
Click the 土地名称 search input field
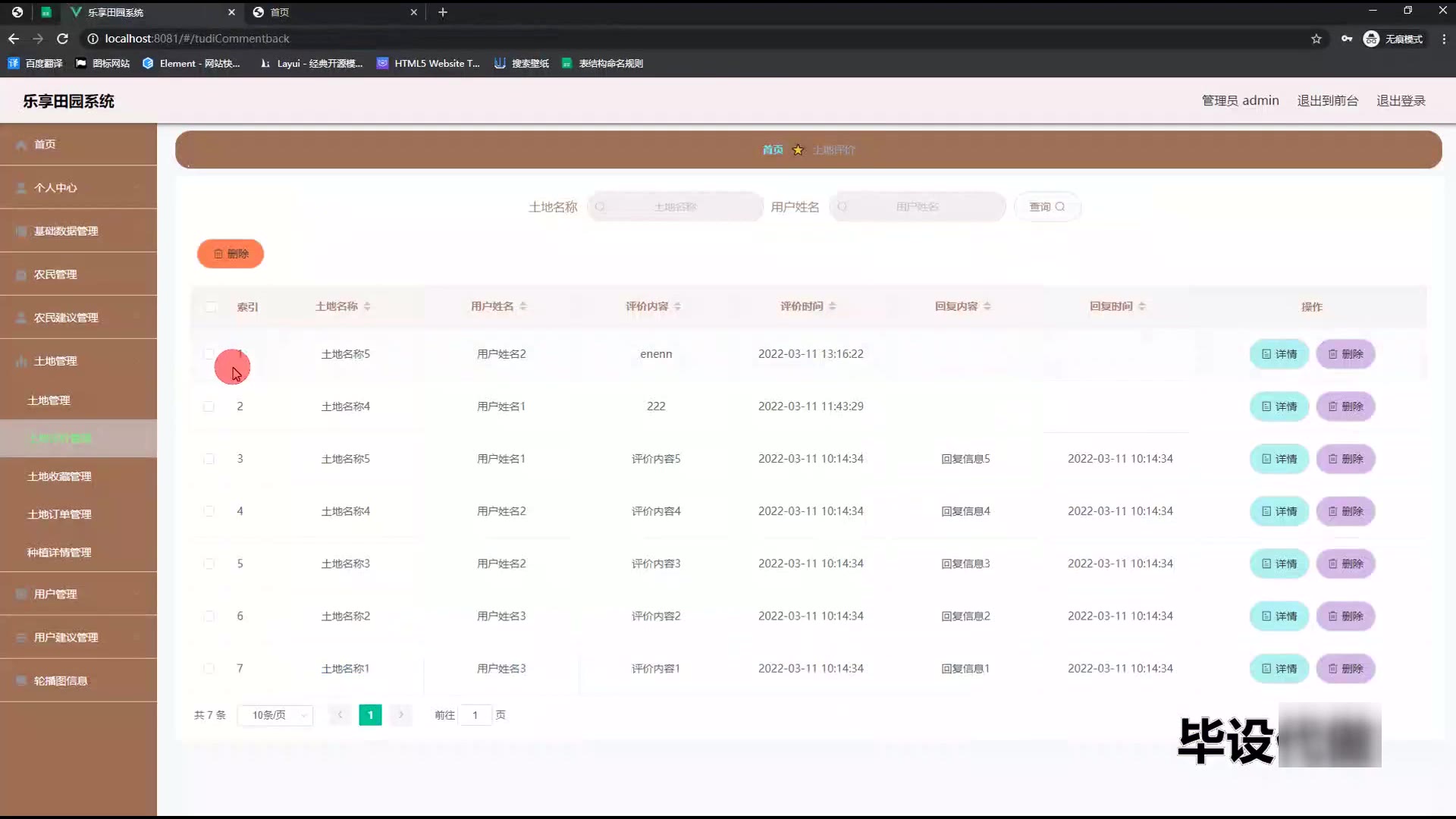[x=675, y=206]
